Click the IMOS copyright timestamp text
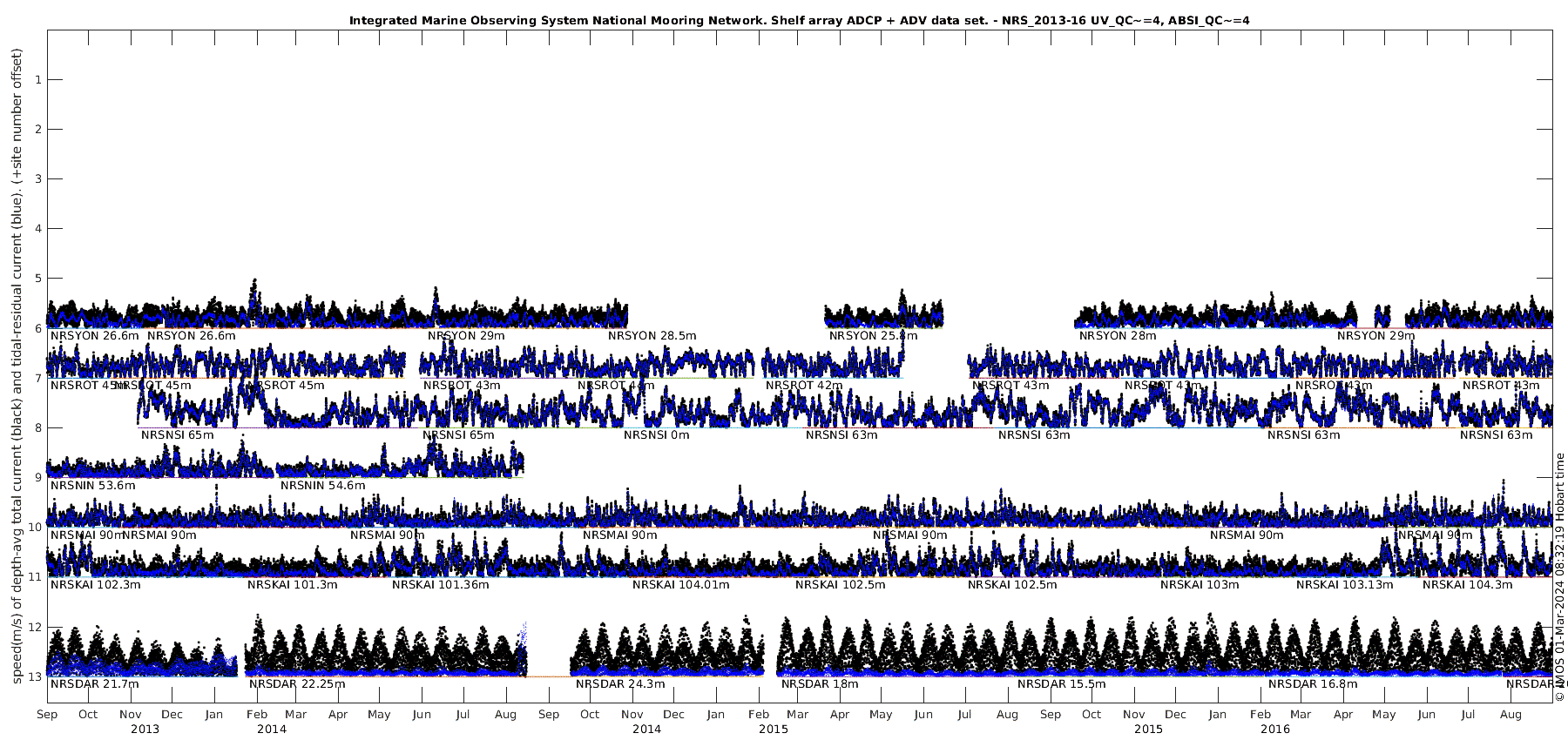The image size is (1568, 740). tap(1559, 576)
